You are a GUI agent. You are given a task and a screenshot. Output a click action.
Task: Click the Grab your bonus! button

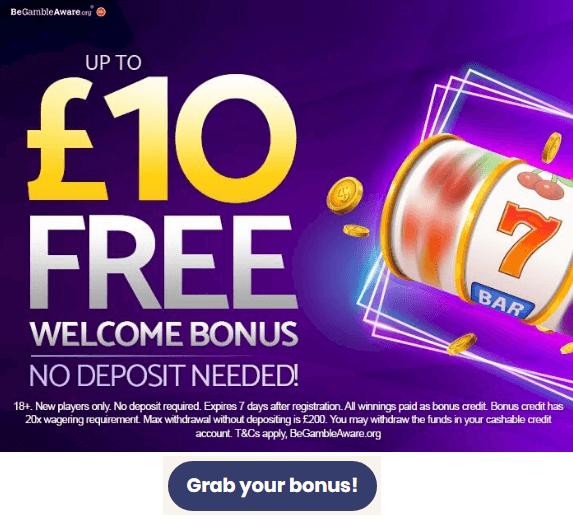tap(272, 485)
